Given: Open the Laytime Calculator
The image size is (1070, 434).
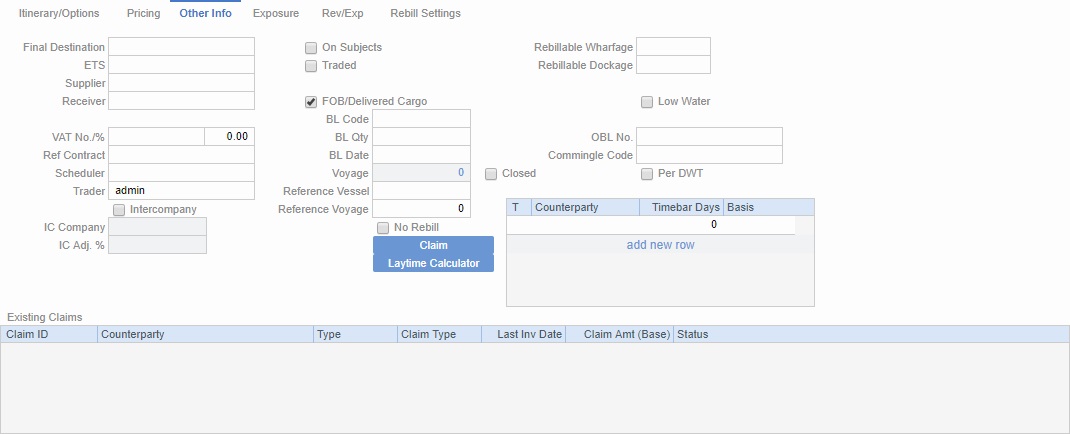Looking at the screenshot, I should click(x=433, y=263).
